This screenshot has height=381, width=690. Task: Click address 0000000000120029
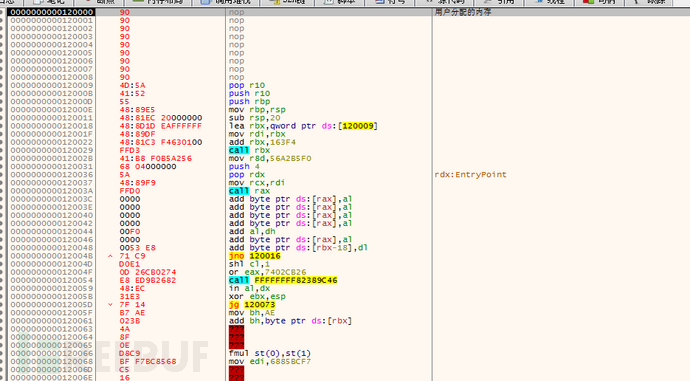pos(51,150)
